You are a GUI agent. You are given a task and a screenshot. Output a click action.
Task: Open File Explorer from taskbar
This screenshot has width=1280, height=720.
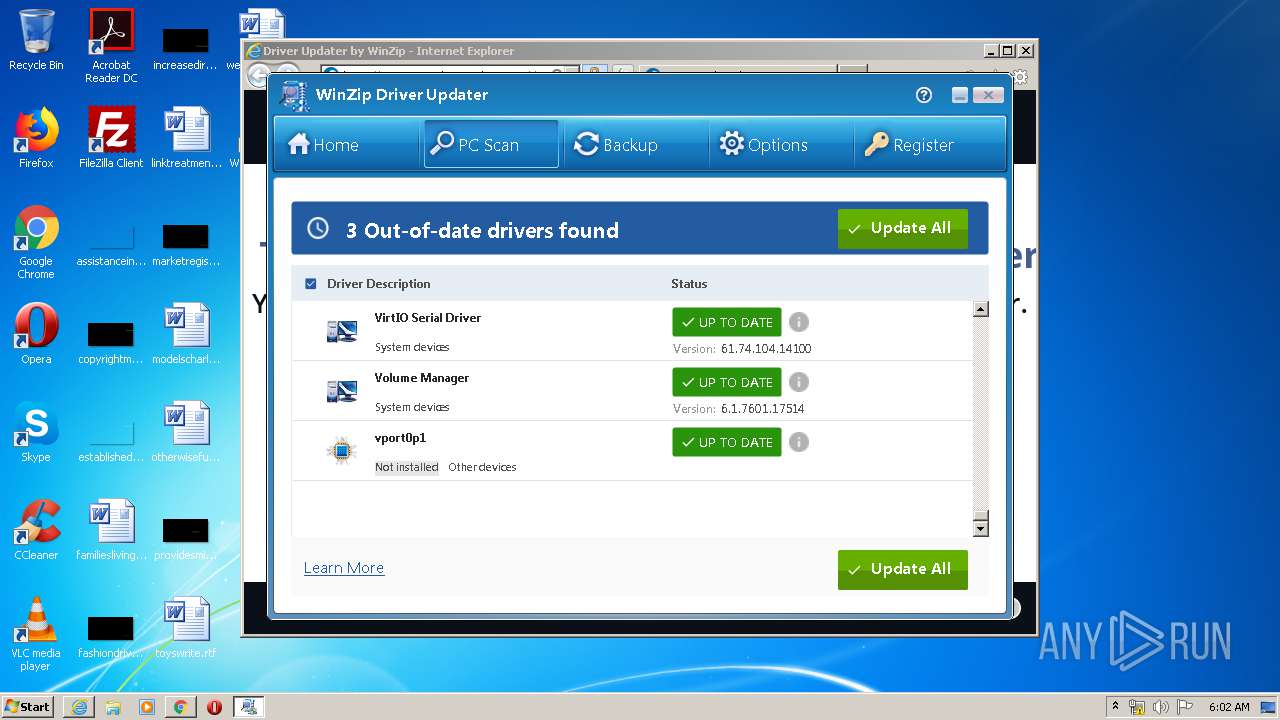[113, 707]
